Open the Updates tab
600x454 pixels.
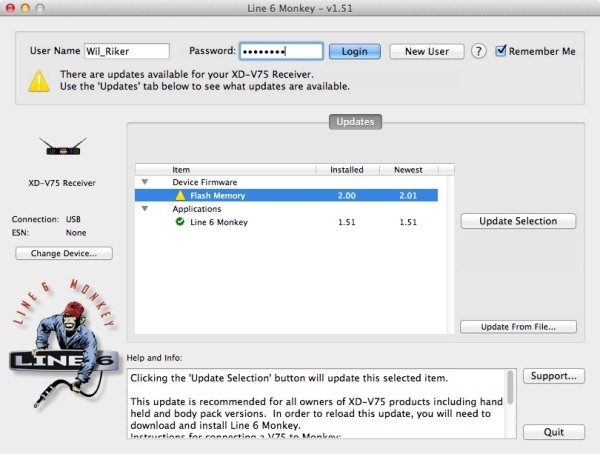tap(355, 122)
